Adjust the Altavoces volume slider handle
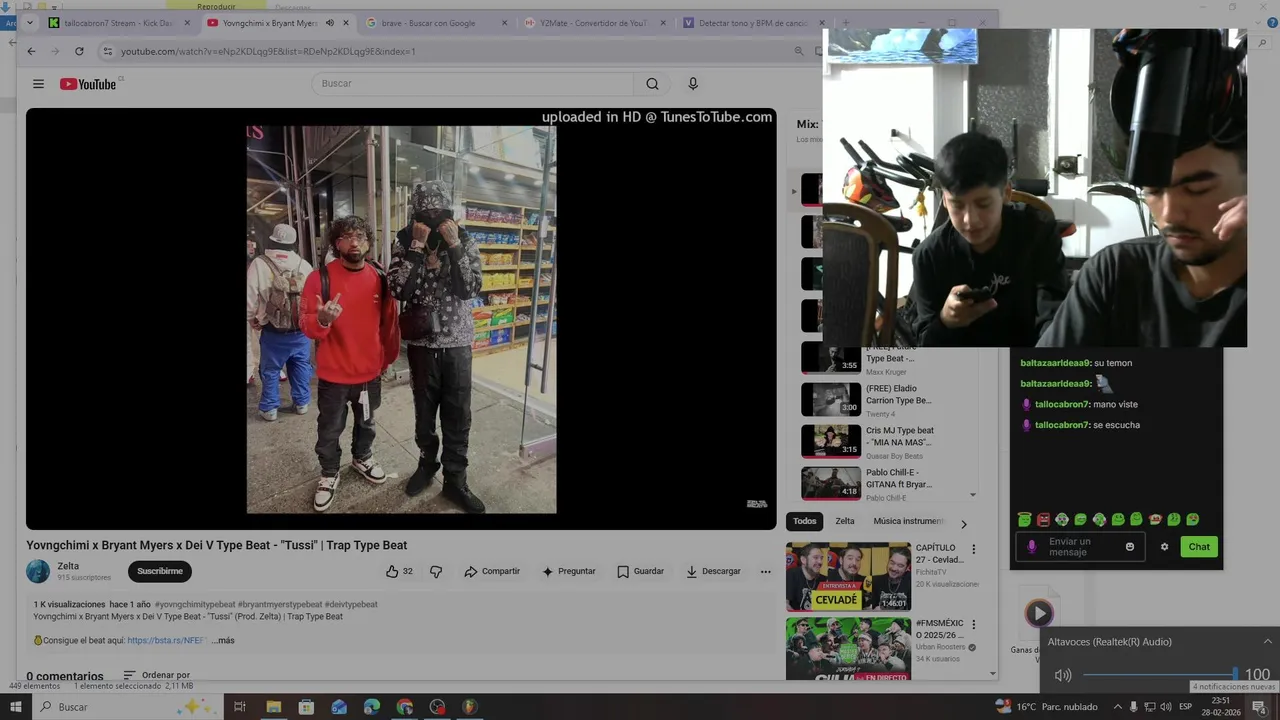1280x720 pixels. [1235, 675]
